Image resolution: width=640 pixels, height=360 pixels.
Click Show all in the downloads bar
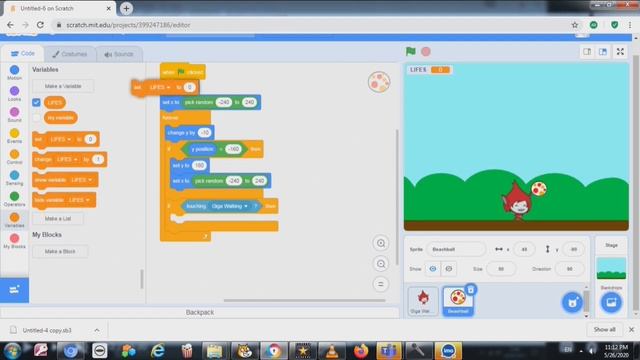(x=604, y=329)
